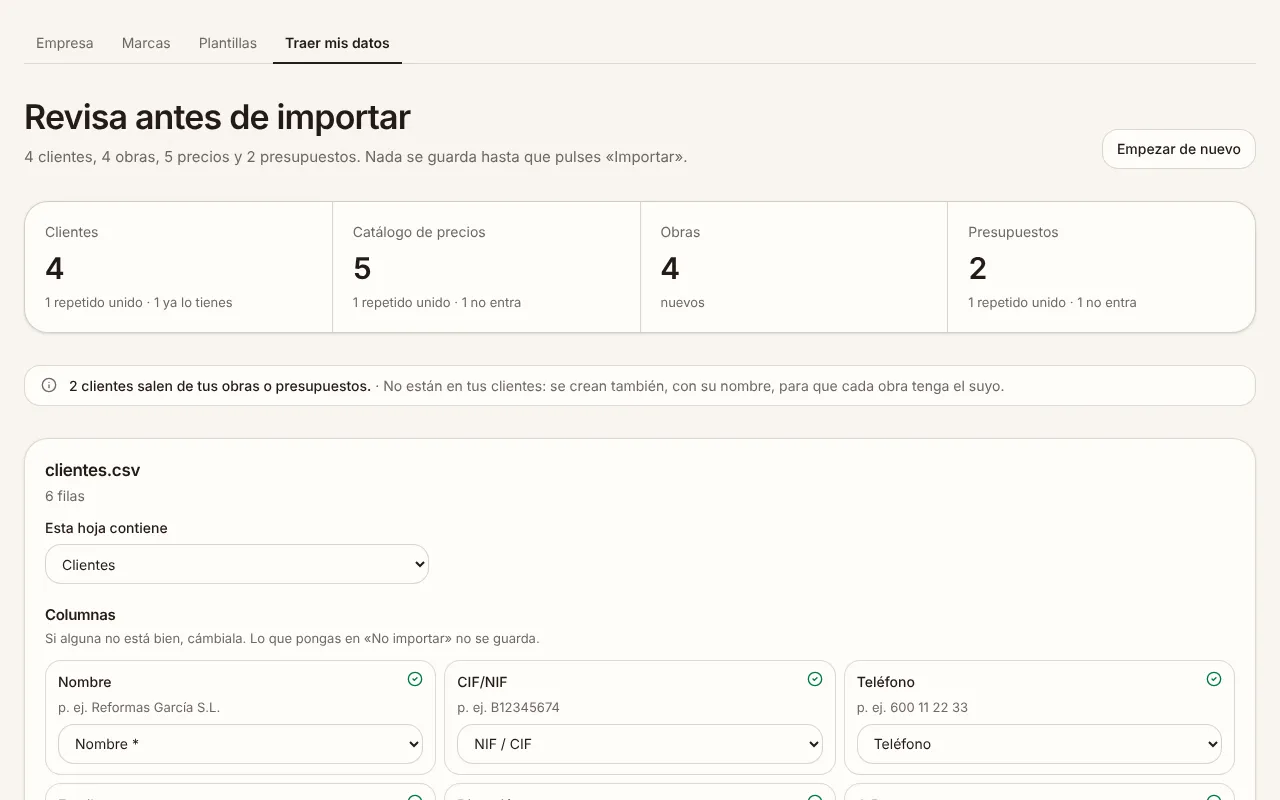Click the '6 filas' row count text
This screenshot has height=800, width=1280.
click(65, 496)
